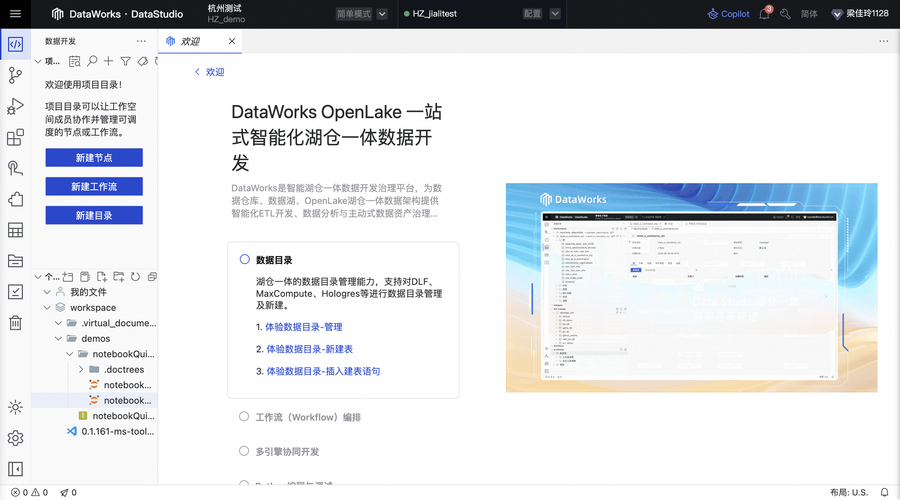900x500 pixels.
Task: Collapse the workspace tree node
Action: 48,308
